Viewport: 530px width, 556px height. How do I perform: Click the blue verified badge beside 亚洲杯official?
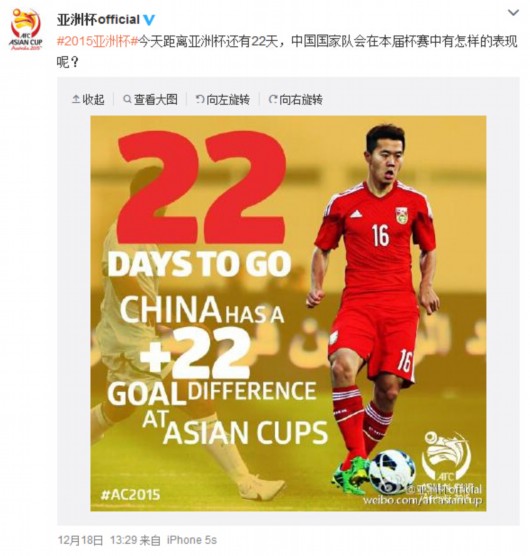tap(149, 20)
